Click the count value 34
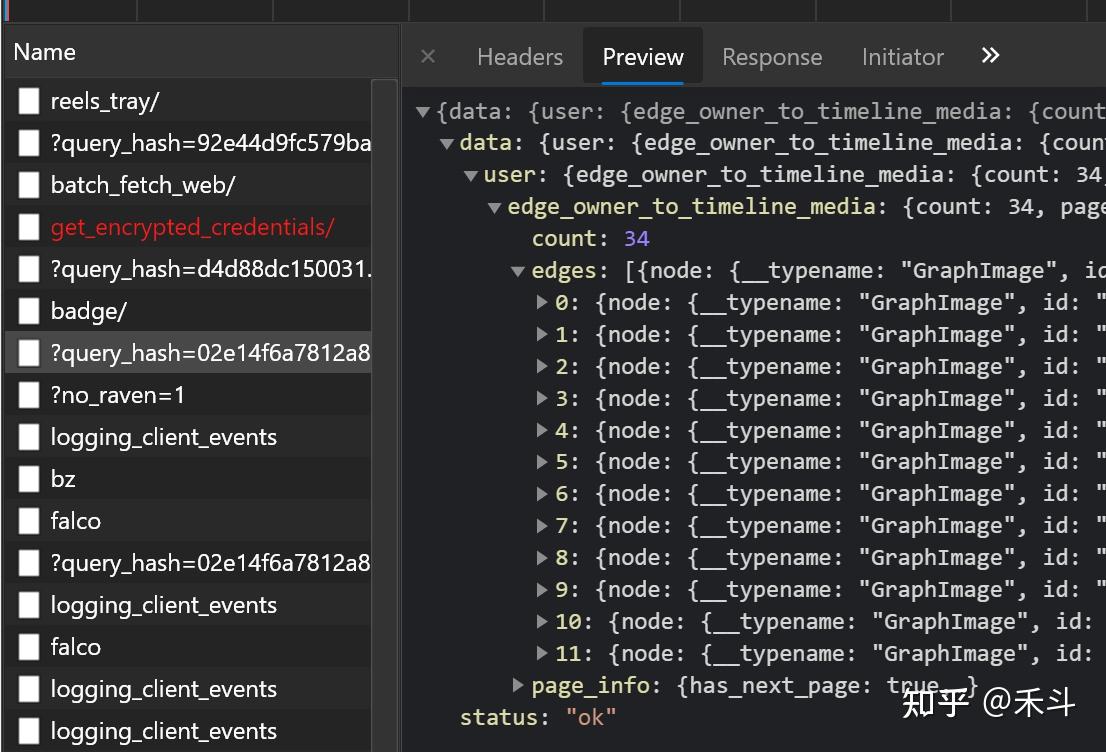1106x752 pixels. [636, 239]
